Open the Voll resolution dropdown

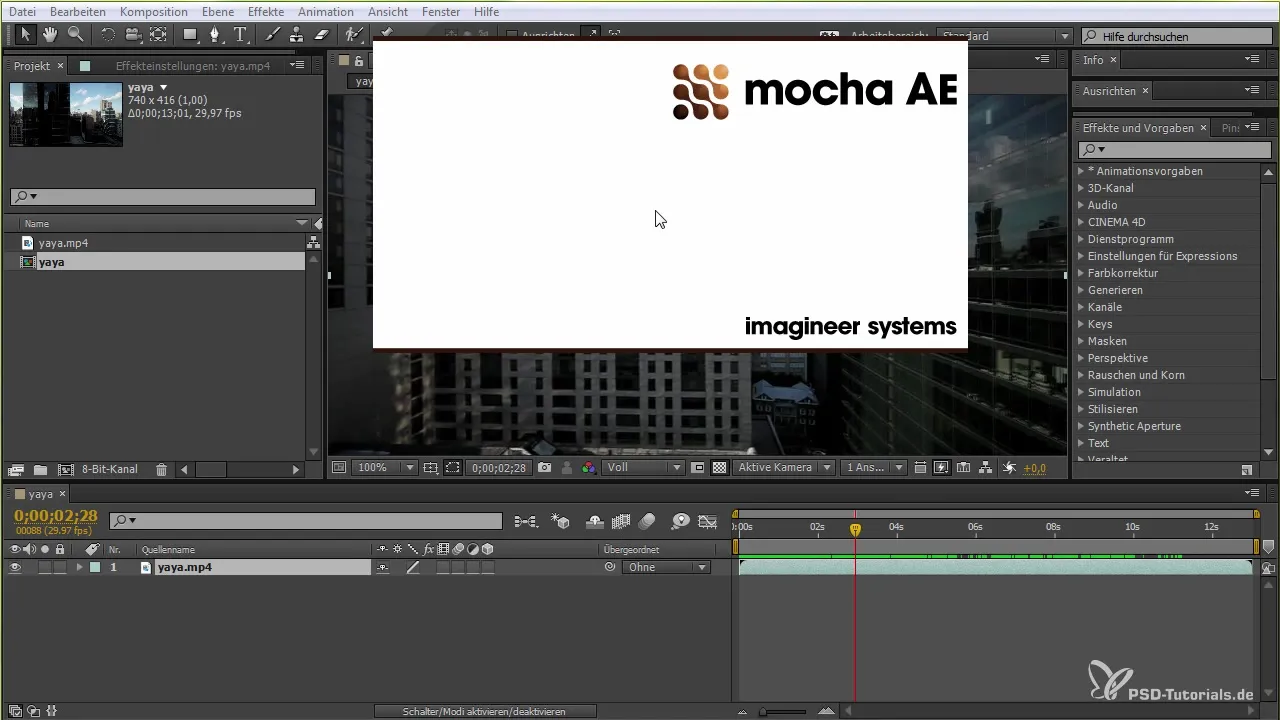tap(643, 467)
